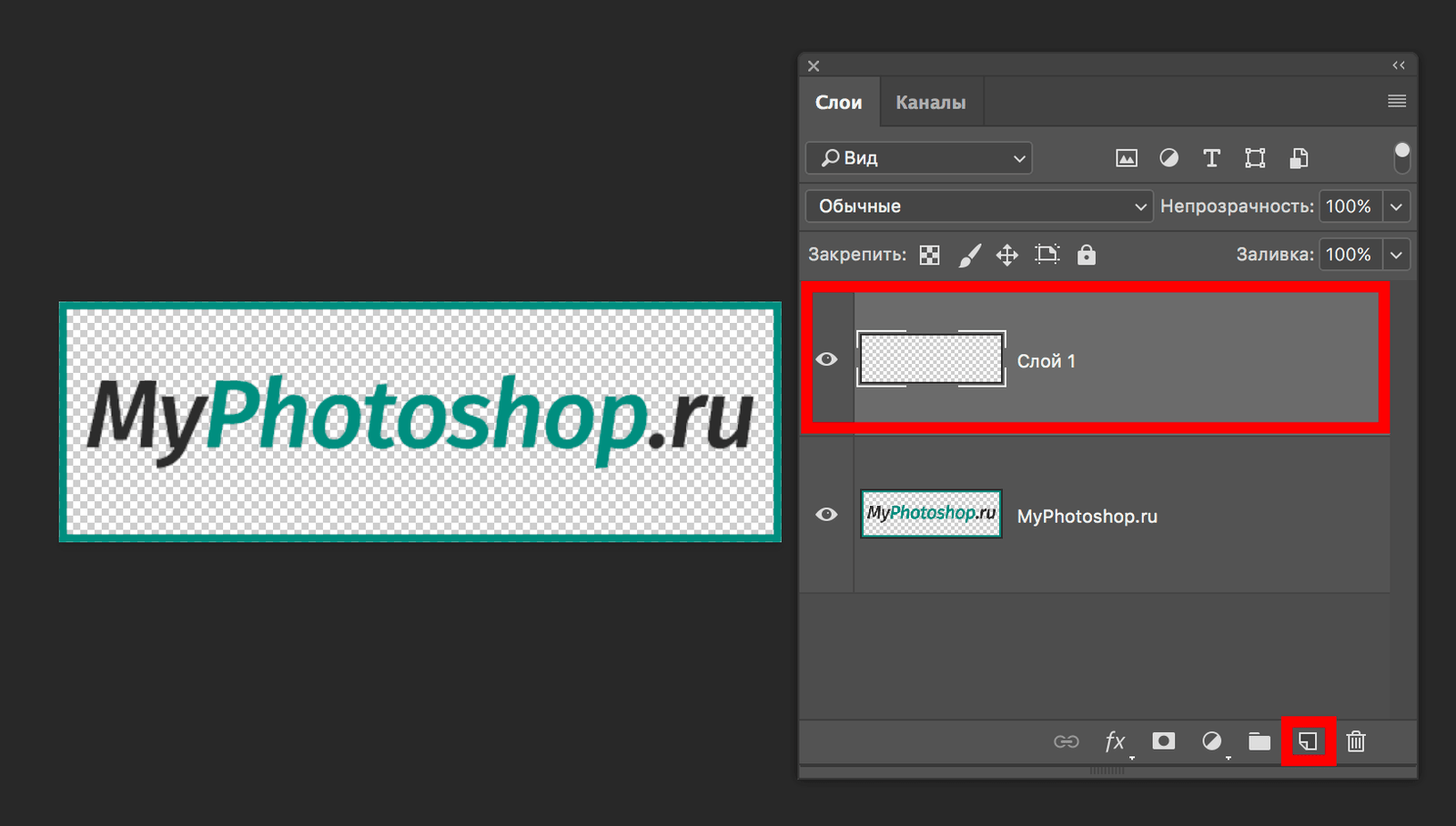Open the blend mode dropdown Обычные
The height and width of the screenshot is (826, 1456).
pos(978,206)
